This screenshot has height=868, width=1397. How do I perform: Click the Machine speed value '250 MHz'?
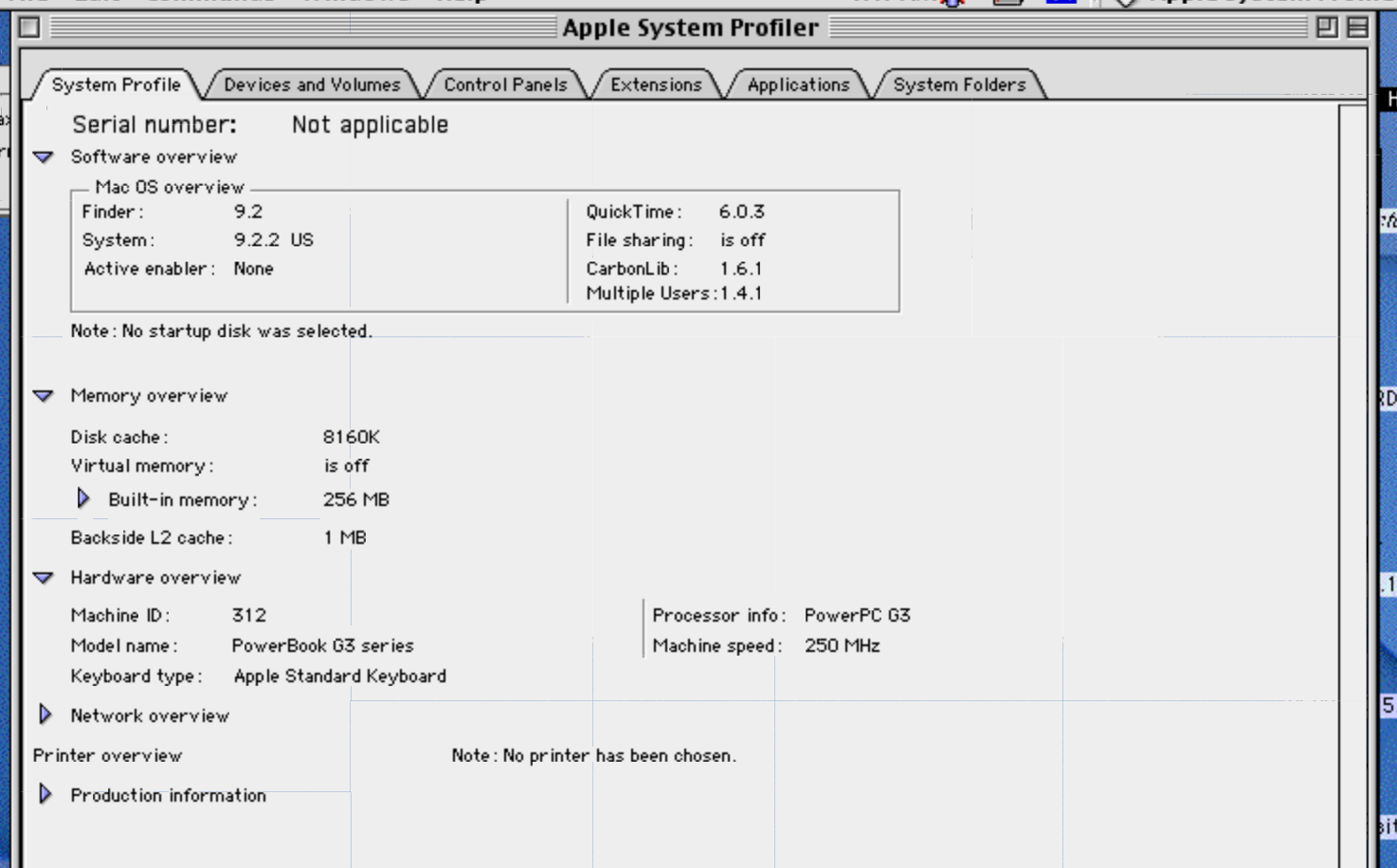(x=842, y=646)
